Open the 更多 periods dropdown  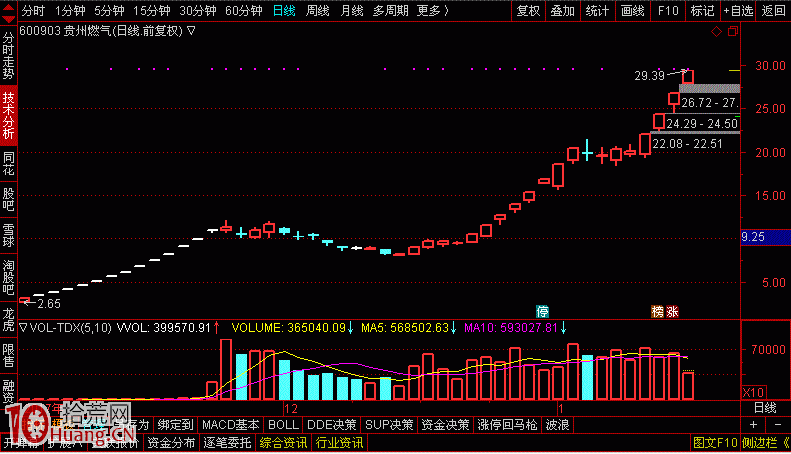pos(433,11)
